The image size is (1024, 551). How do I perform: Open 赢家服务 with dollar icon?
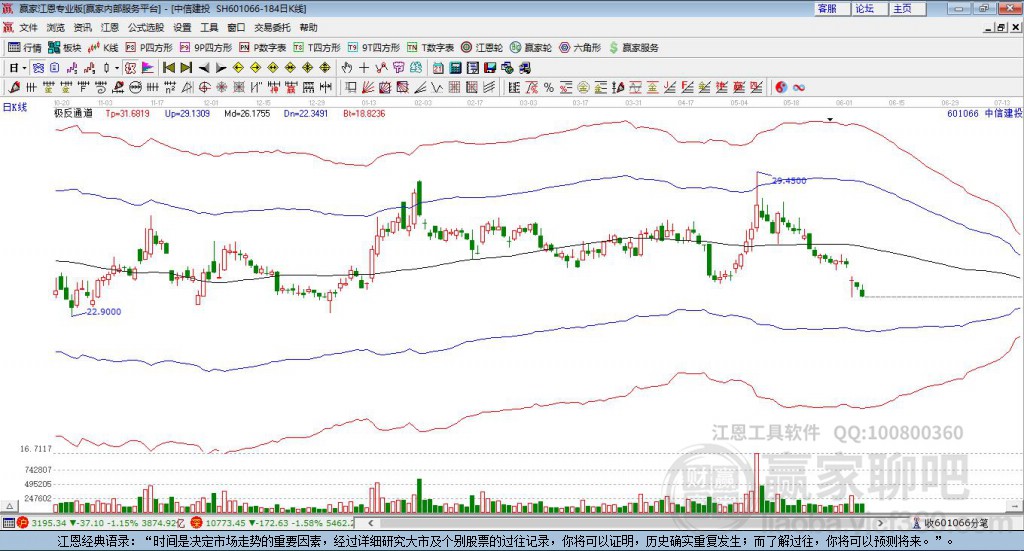pyautogui.click(x=633, y=48)
